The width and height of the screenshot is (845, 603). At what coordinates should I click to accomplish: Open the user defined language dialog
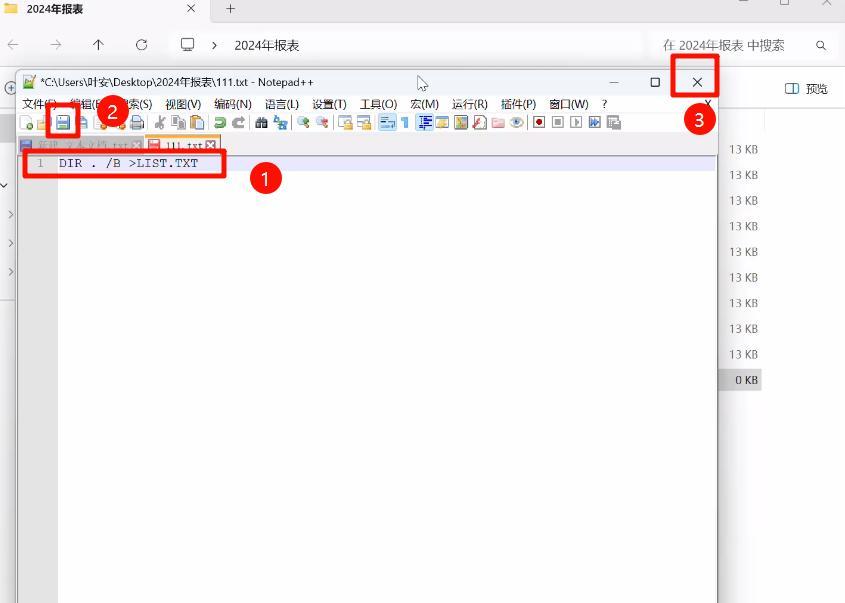[x=442, y=123]
